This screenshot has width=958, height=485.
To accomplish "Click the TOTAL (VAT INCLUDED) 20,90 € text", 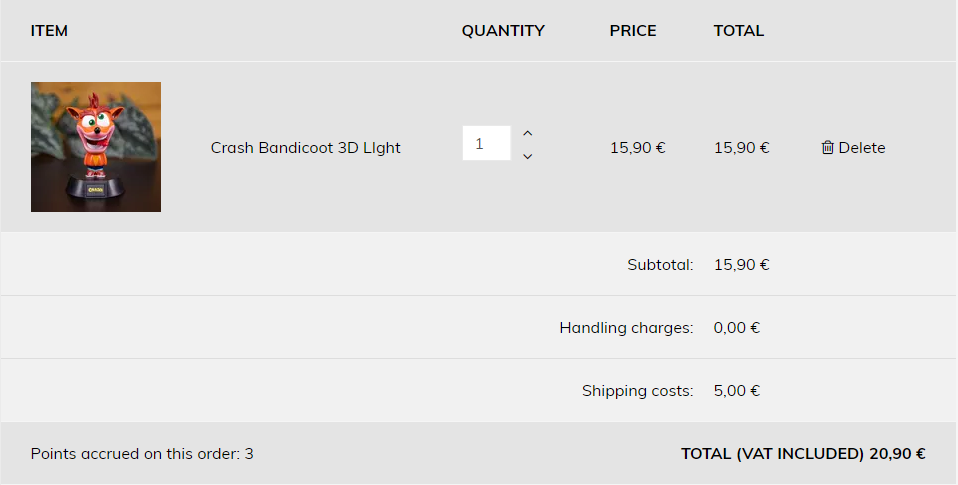I will (803, 454).
